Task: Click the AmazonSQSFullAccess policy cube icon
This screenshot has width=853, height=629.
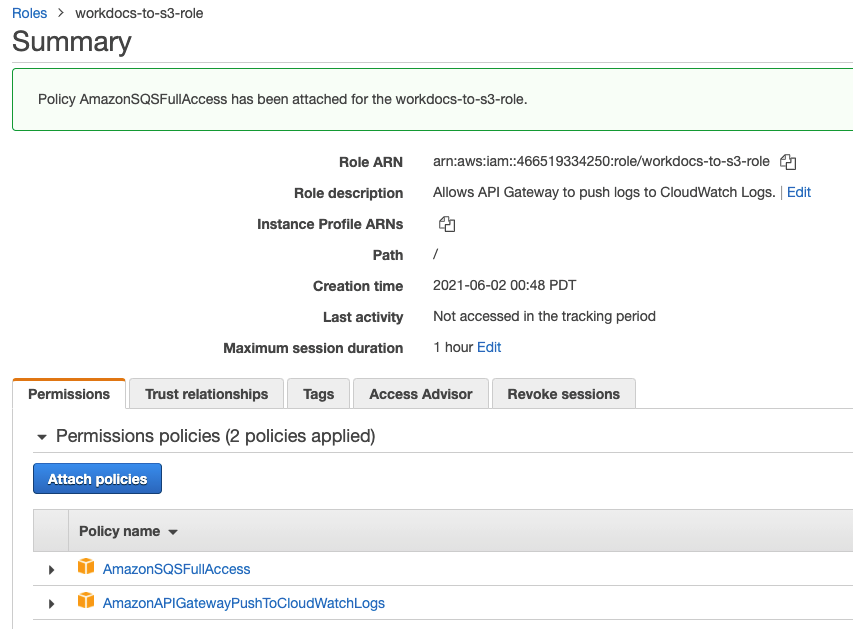Action: pyautogui.click(x=86, y=566)
